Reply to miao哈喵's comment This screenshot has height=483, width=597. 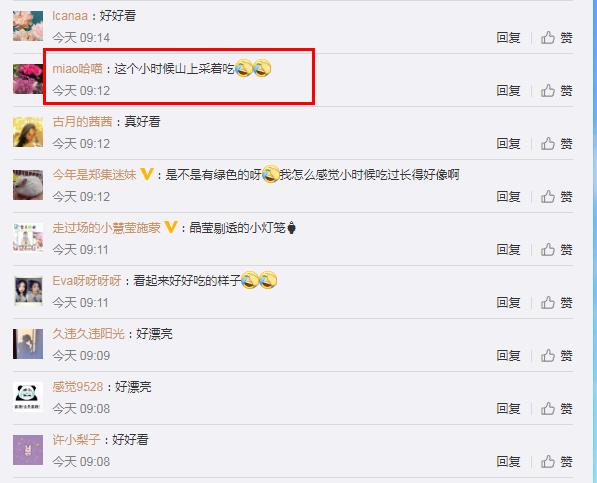(x=508, y=91)
